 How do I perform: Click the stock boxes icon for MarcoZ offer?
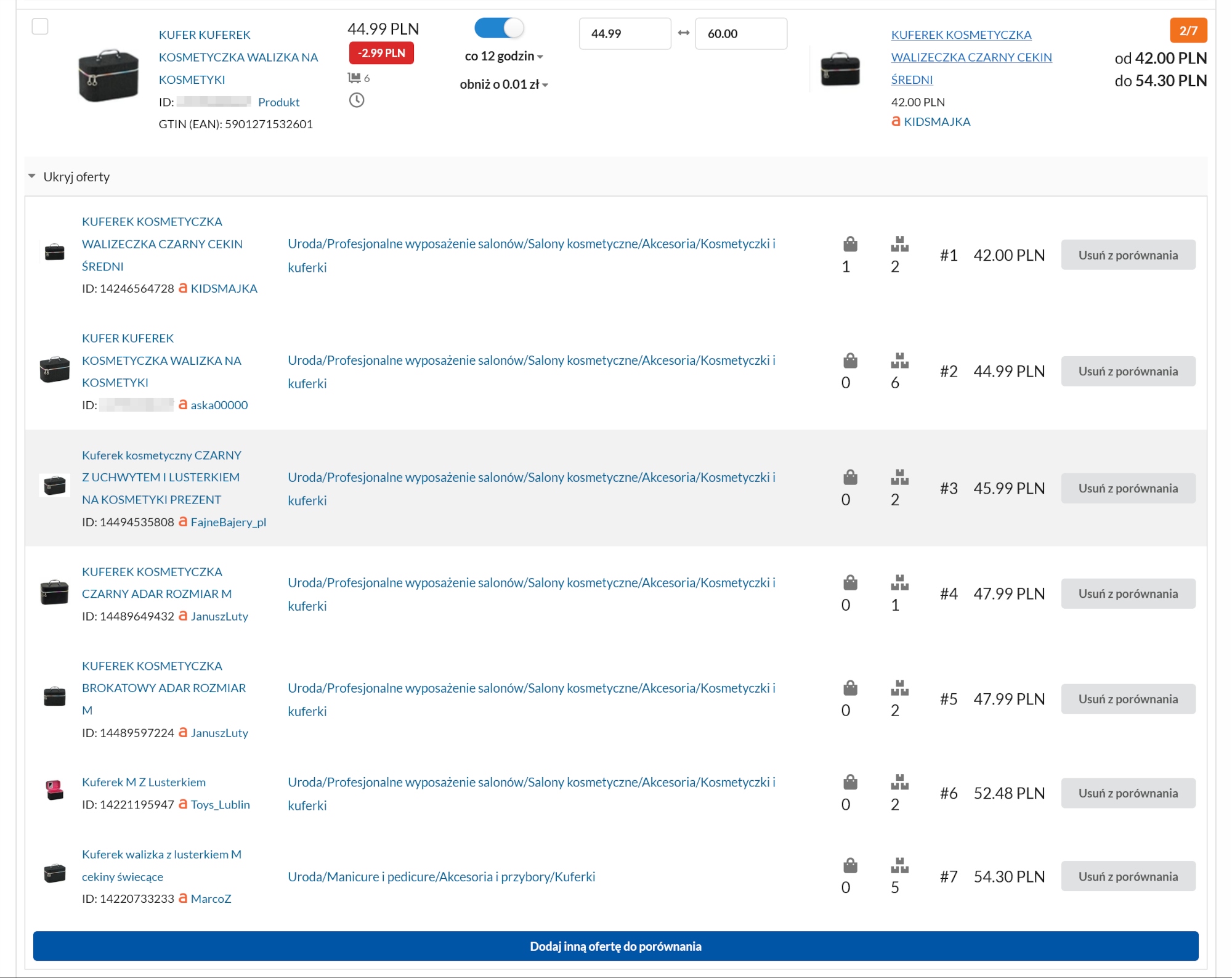point(899,866)
